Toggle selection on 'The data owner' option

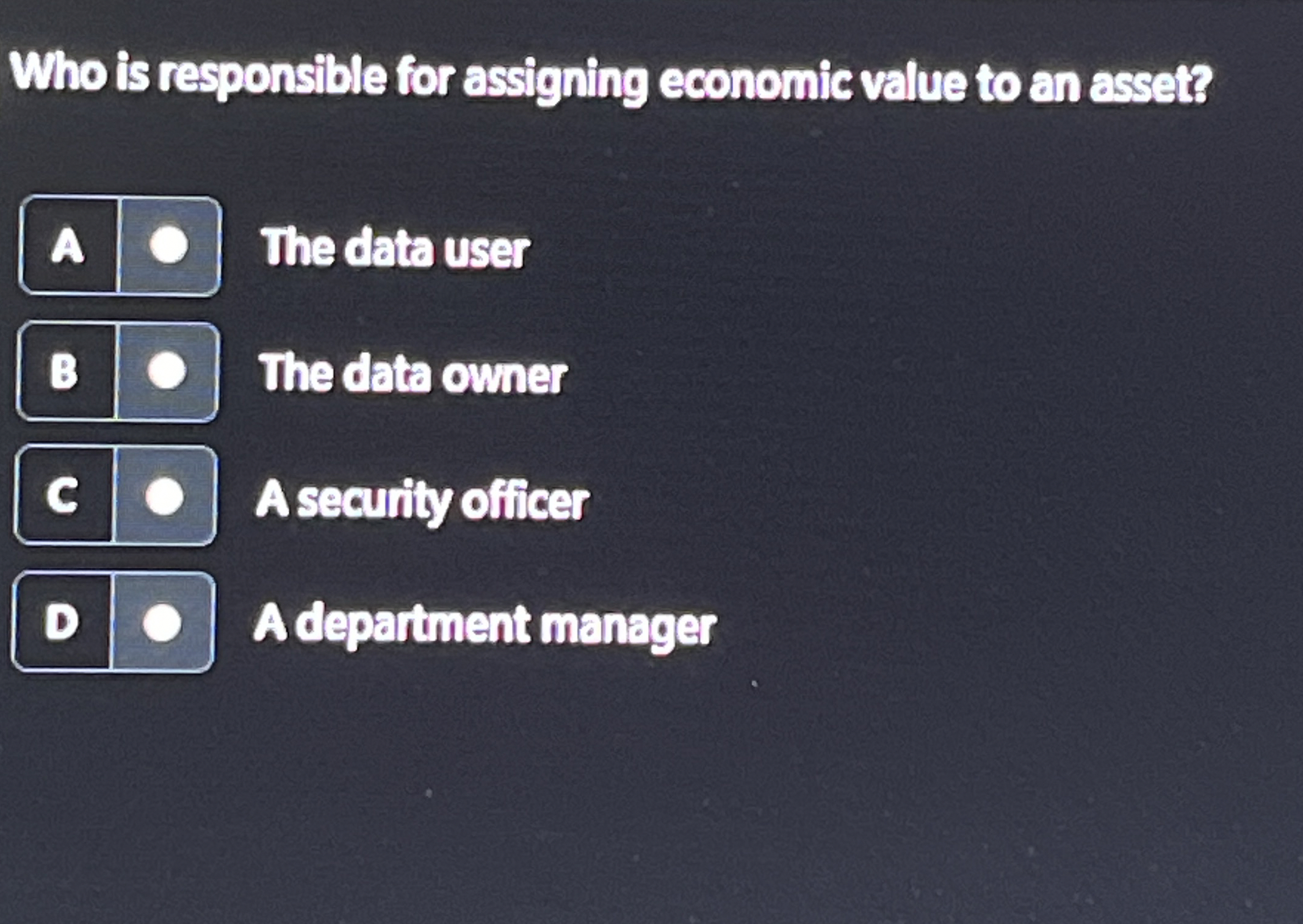414,372
